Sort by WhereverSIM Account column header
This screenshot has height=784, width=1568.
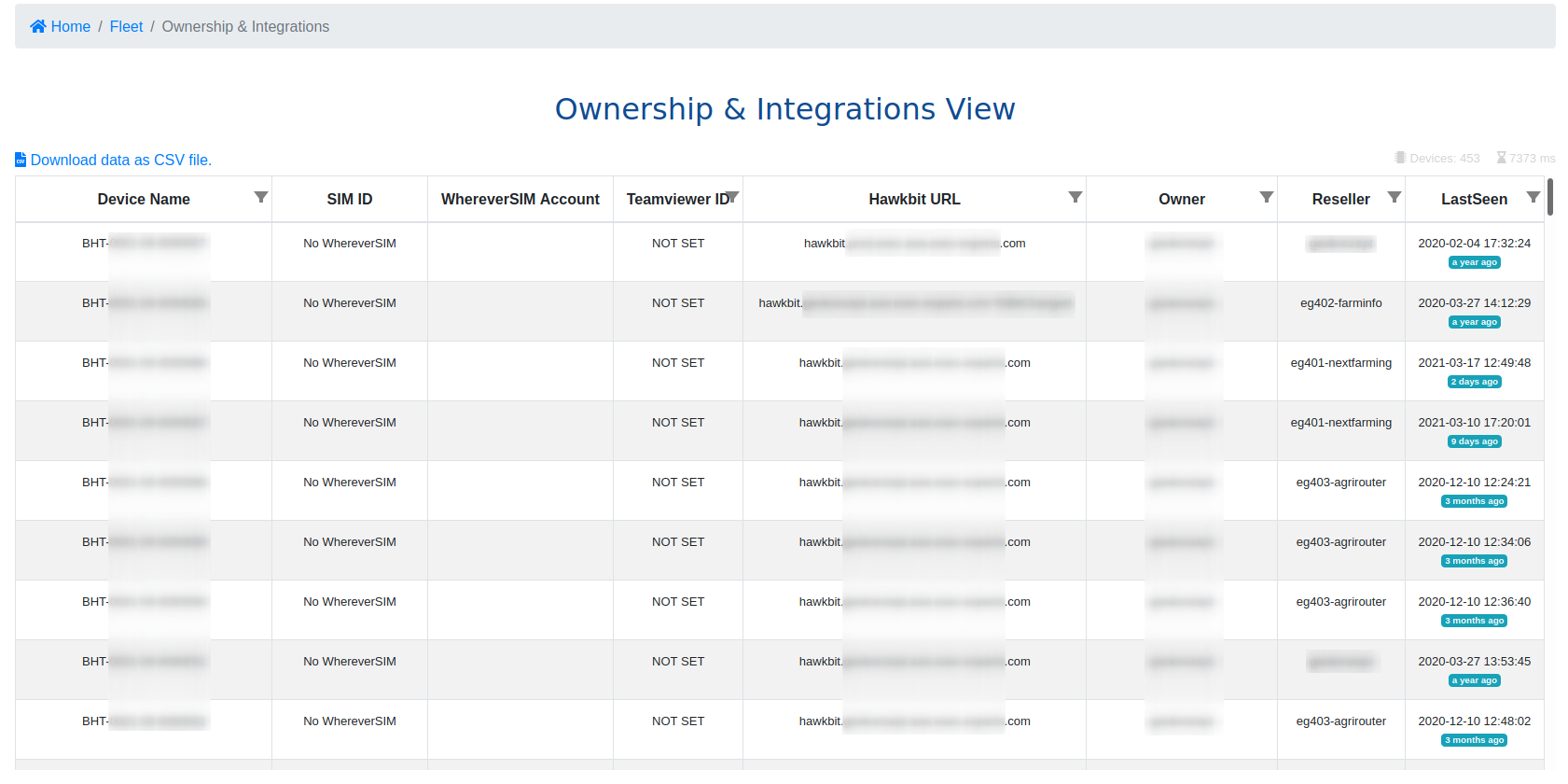(x=520, y=199)
